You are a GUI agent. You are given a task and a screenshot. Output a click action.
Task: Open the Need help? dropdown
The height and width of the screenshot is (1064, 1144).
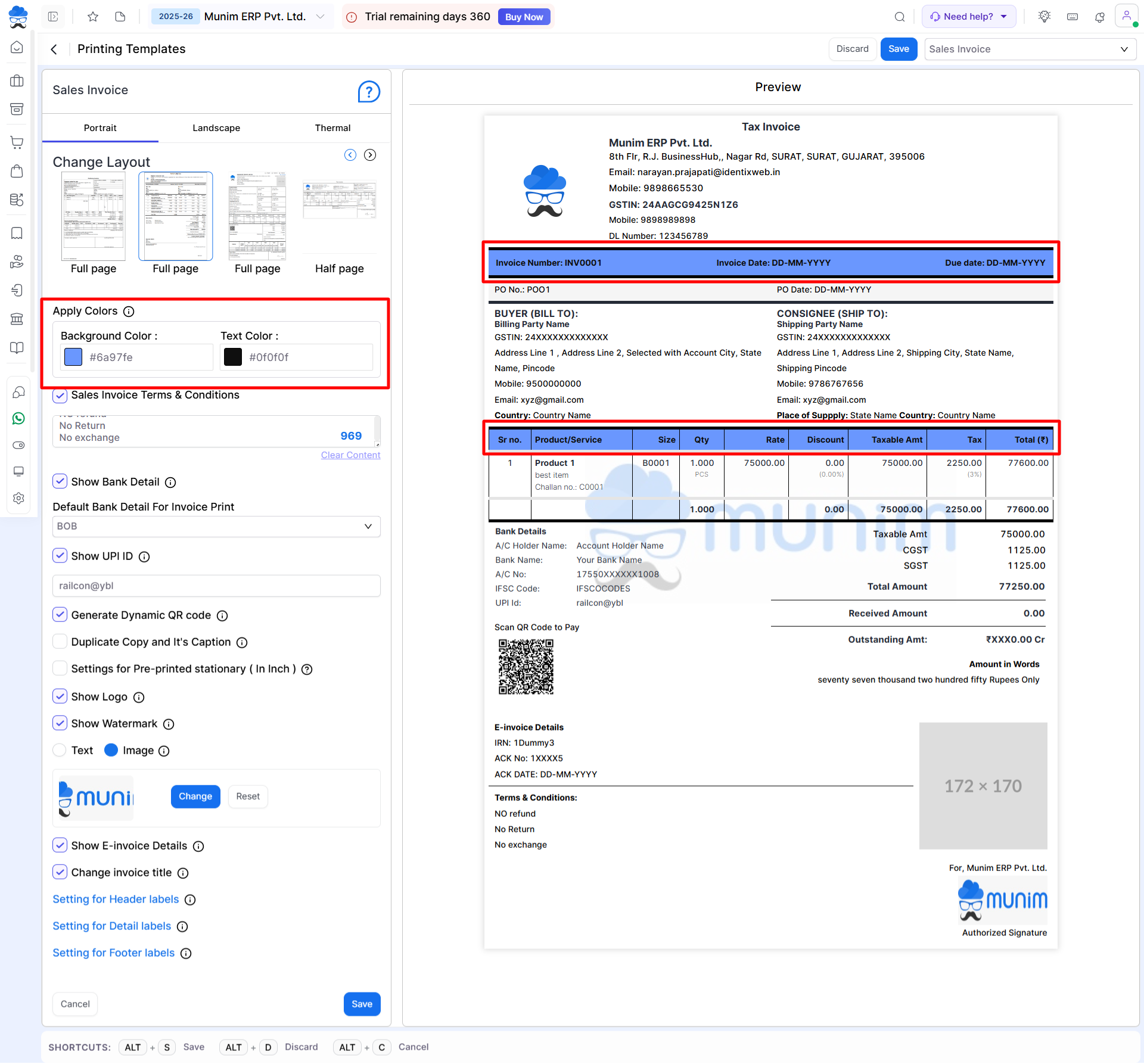[969, 17]
